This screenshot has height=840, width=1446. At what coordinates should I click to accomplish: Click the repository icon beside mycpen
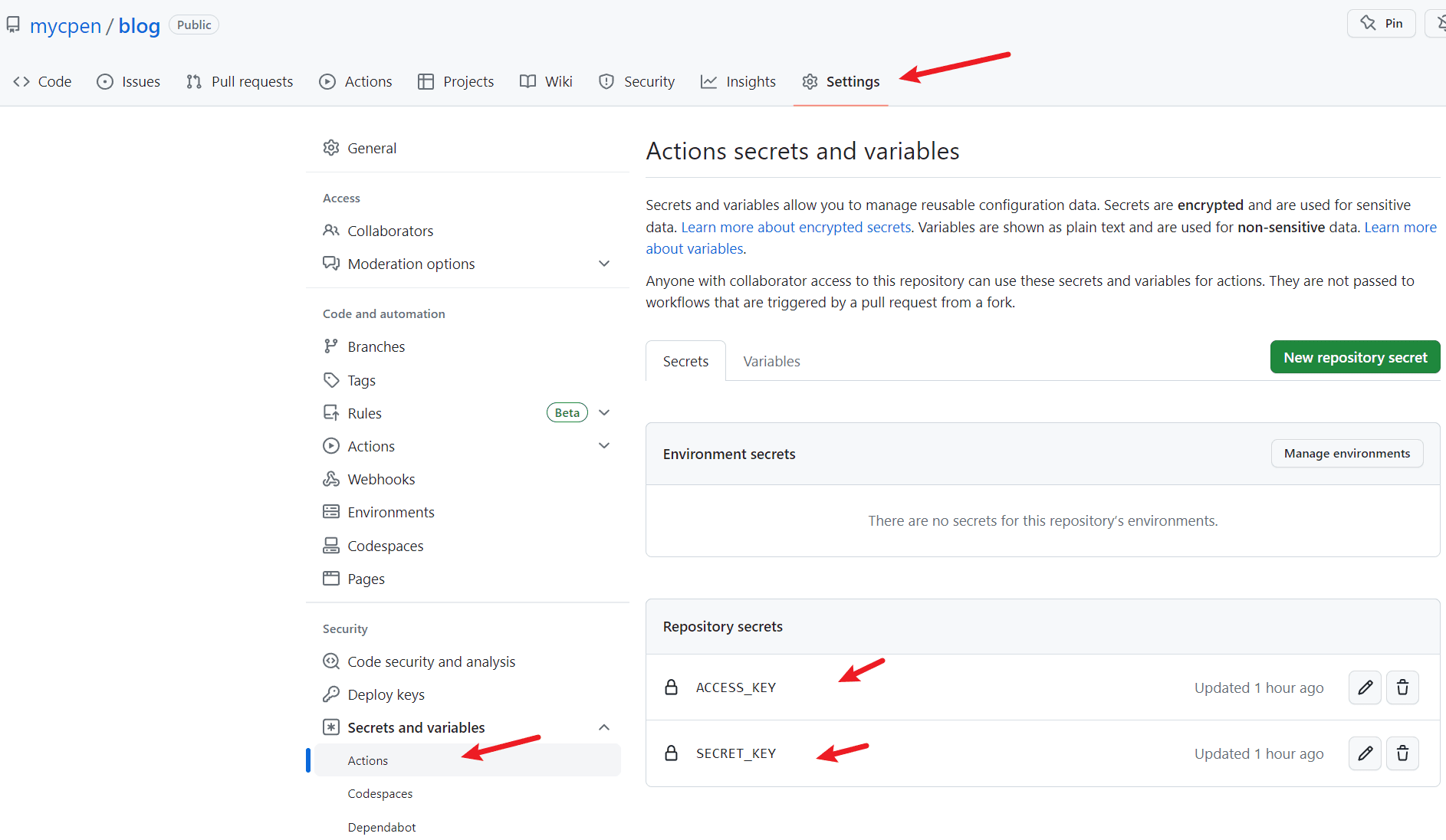point(13,25)
